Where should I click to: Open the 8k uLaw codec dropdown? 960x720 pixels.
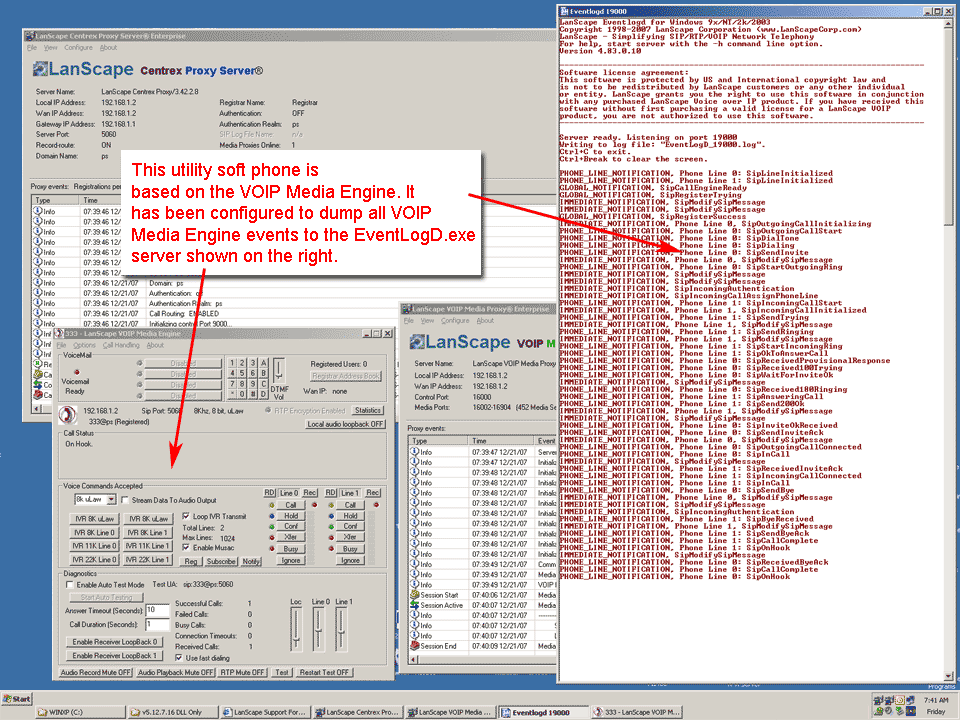(x=111, y=500)
